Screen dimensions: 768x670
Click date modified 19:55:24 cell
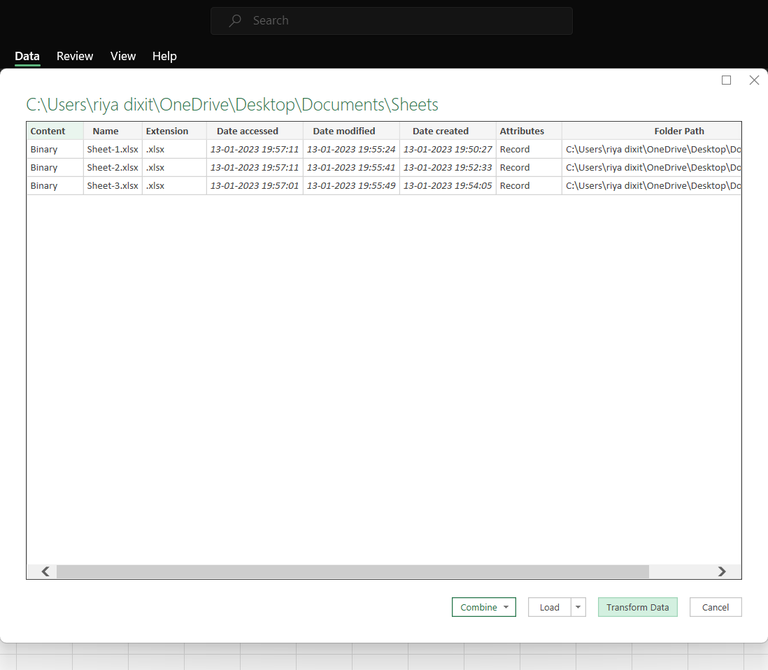tap(351, 149)
